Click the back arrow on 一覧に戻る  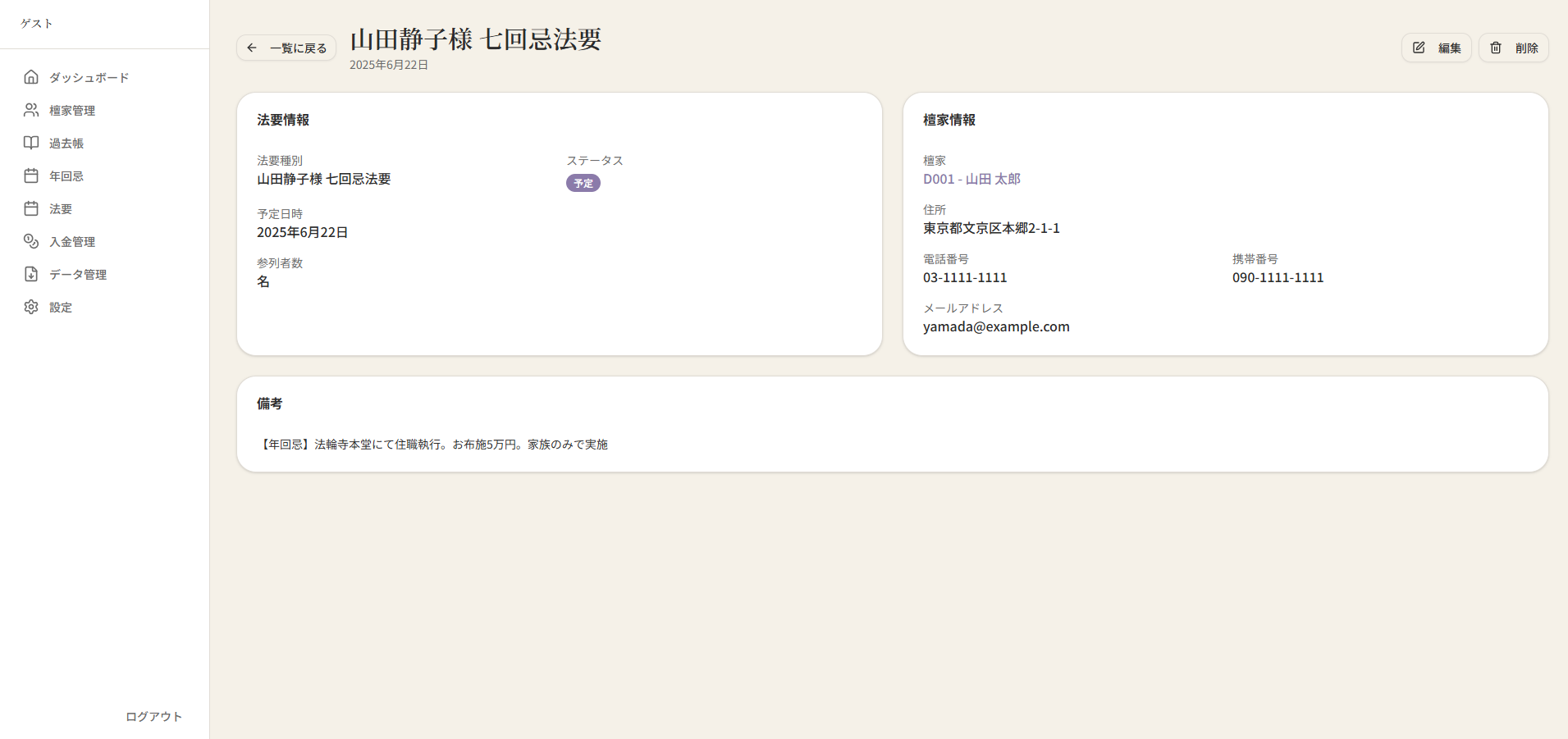click(253, 48)
